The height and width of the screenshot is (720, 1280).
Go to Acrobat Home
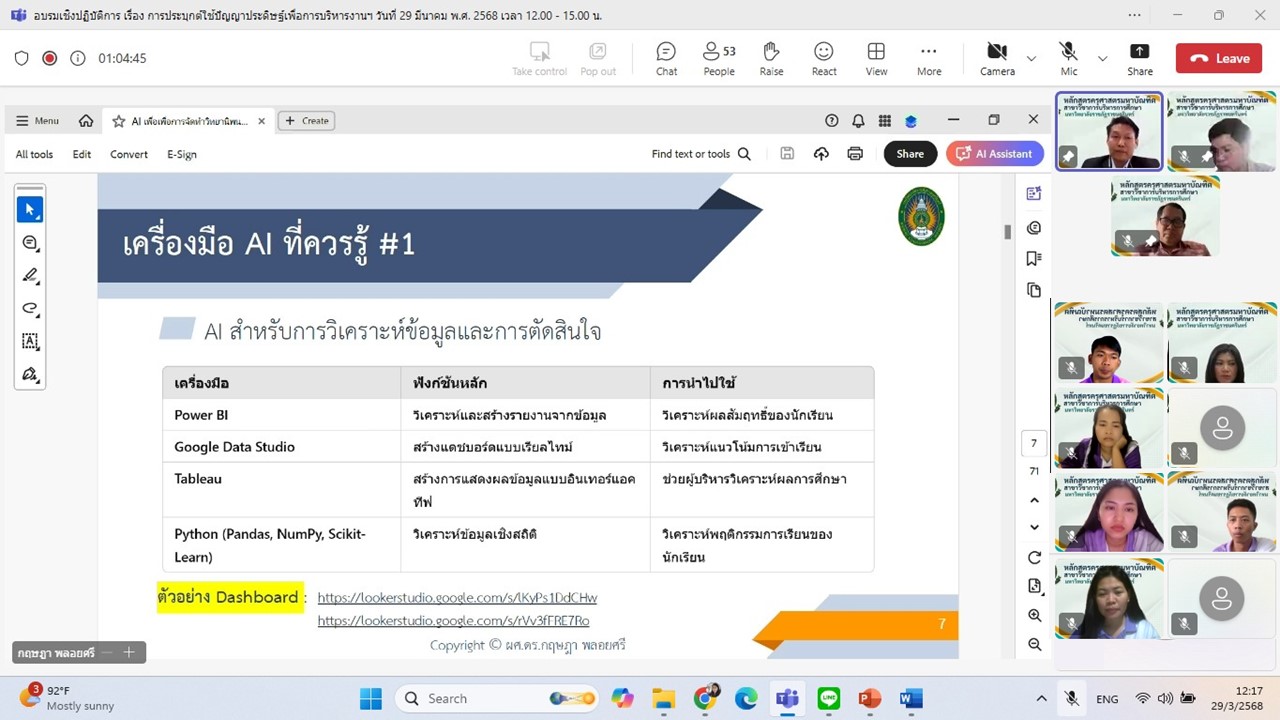[86, 121]
